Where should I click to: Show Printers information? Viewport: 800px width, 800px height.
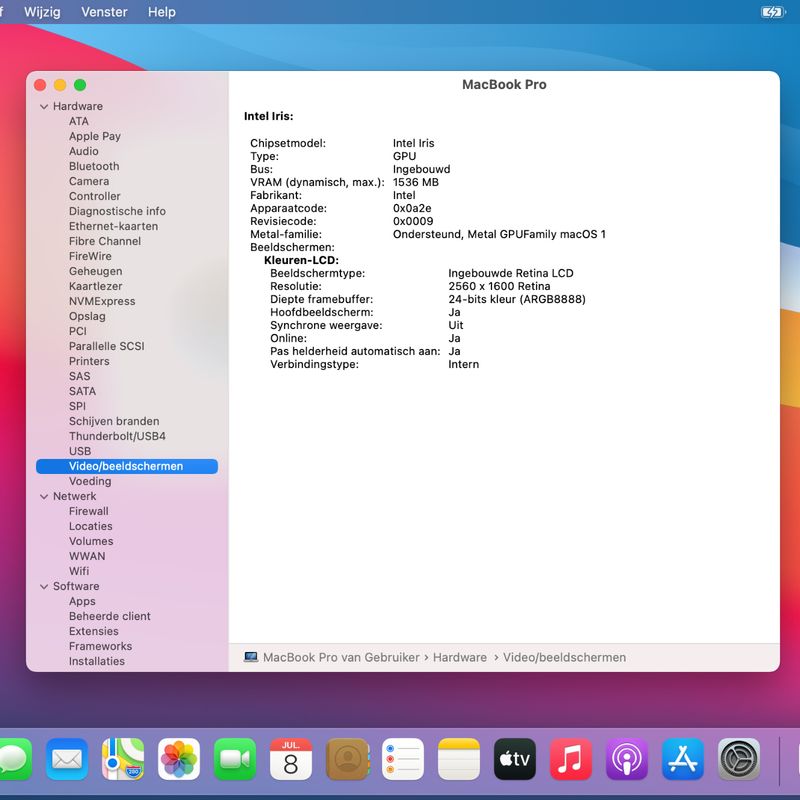(x=89, y=361)
